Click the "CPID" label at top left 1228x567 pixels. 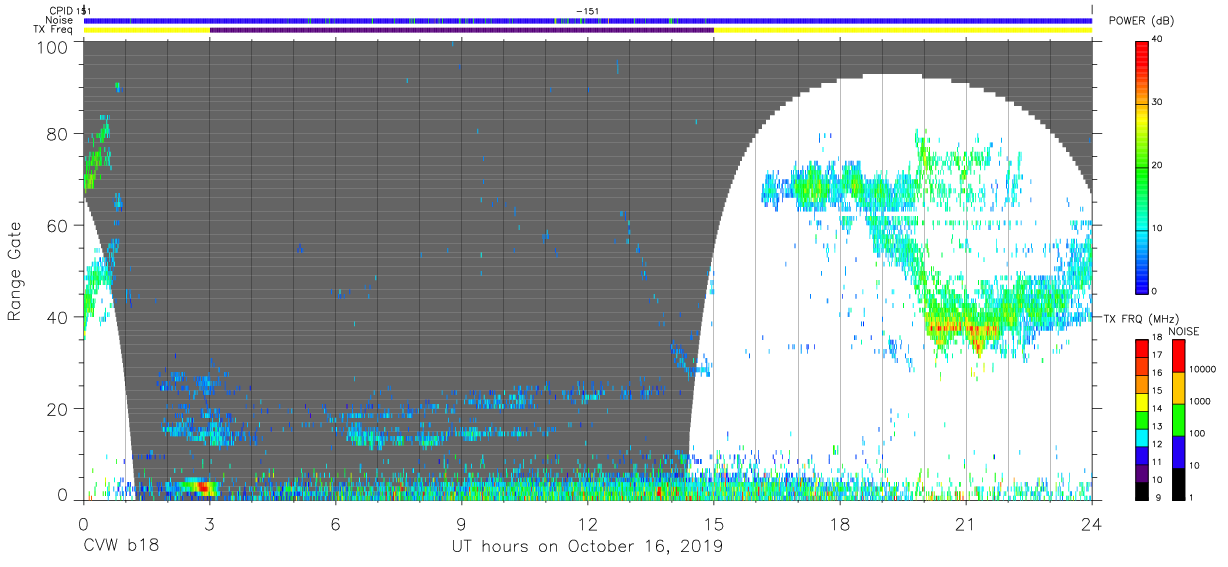[61, 10]
